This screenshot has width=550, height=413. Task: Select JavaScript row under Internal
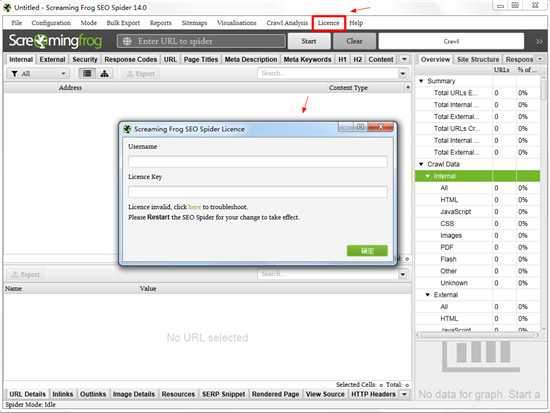[x=477, y=212]
